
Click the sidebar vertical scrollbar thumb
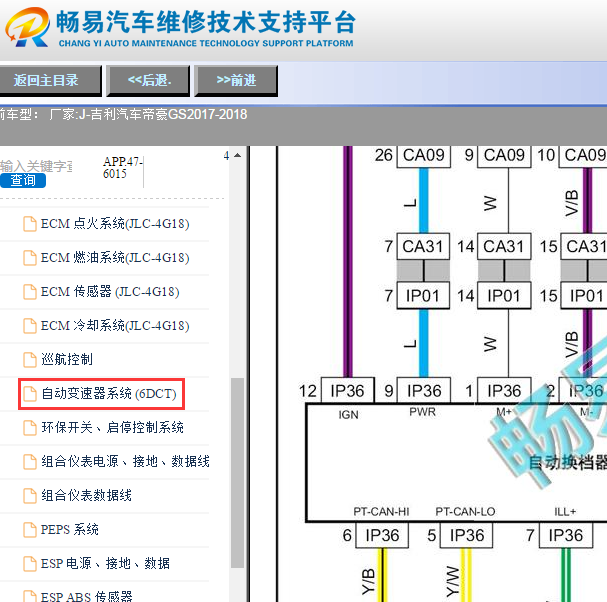pyautogui.click(x=237, y=473)
